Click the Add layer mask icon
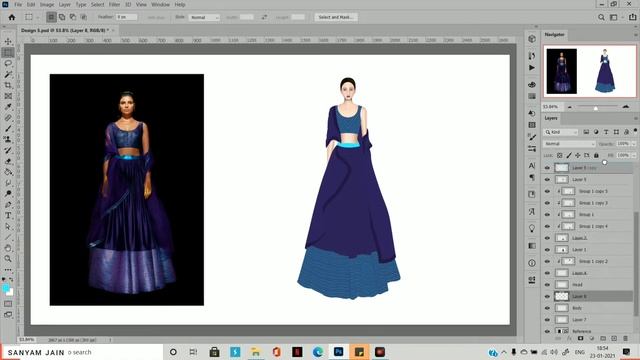 580,338
